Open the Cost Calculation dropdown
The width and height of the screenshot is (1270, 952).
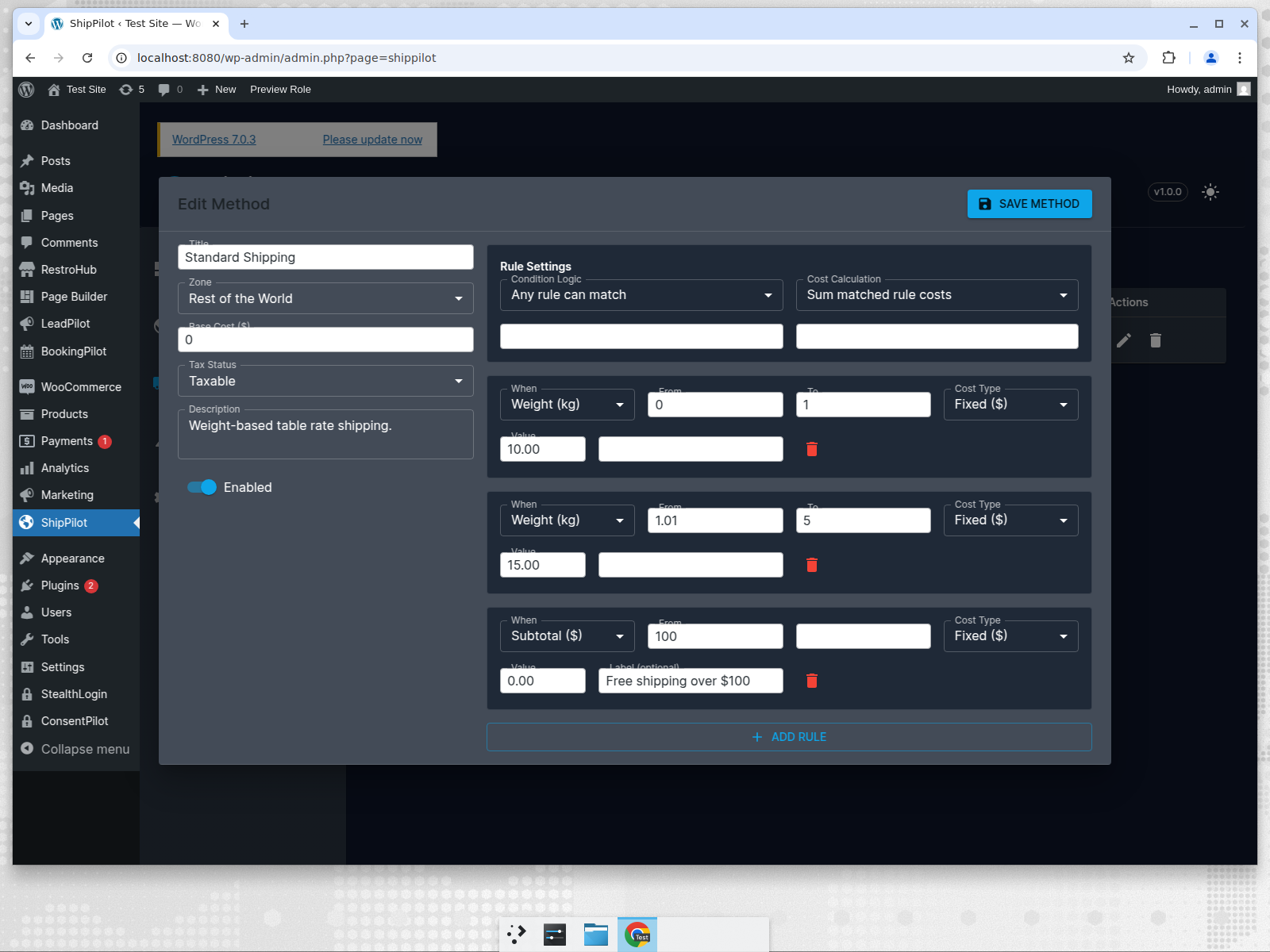[937, 295]
